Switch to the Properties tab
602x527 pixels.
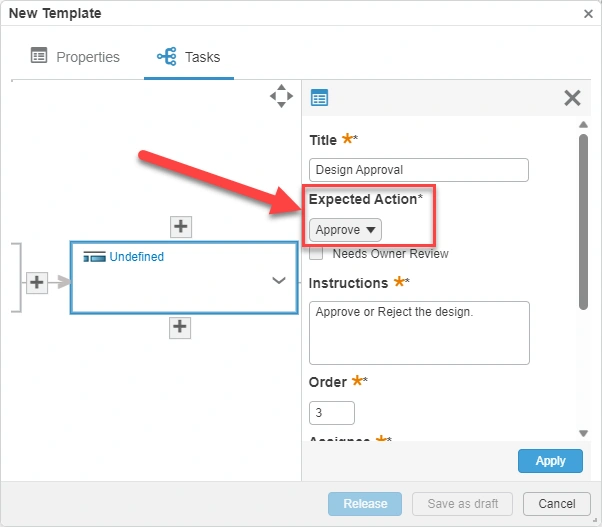[x=75, y=57]
